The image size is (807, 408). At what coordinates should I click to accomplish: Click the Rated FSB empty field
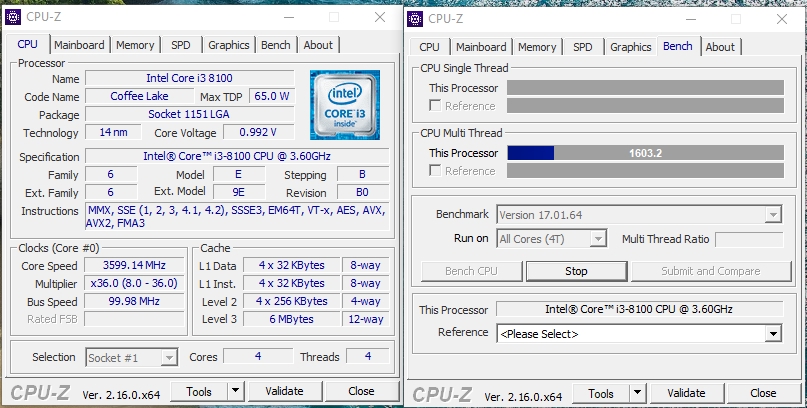coord(134,319)
